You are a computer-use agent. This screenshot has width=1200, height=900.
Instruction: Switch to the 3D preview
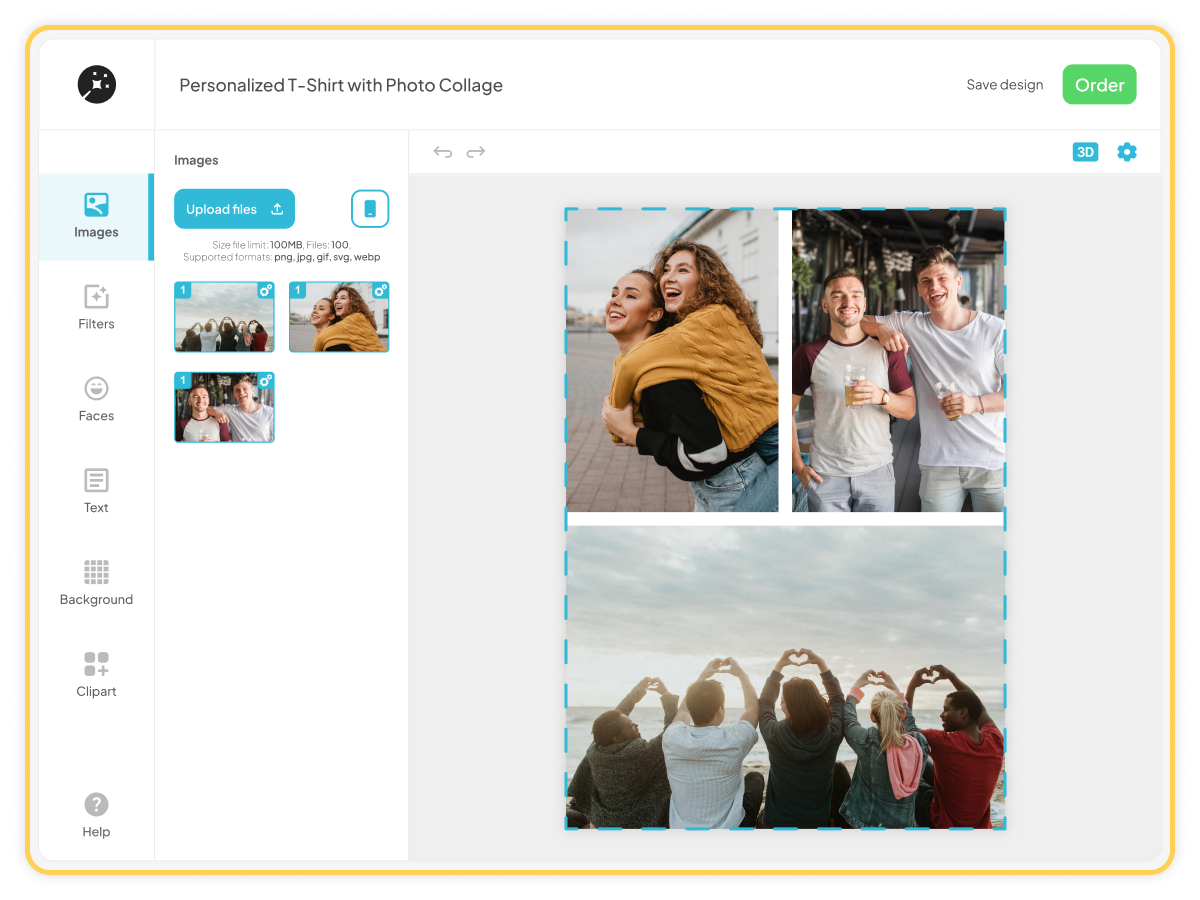pos(1085,152)
